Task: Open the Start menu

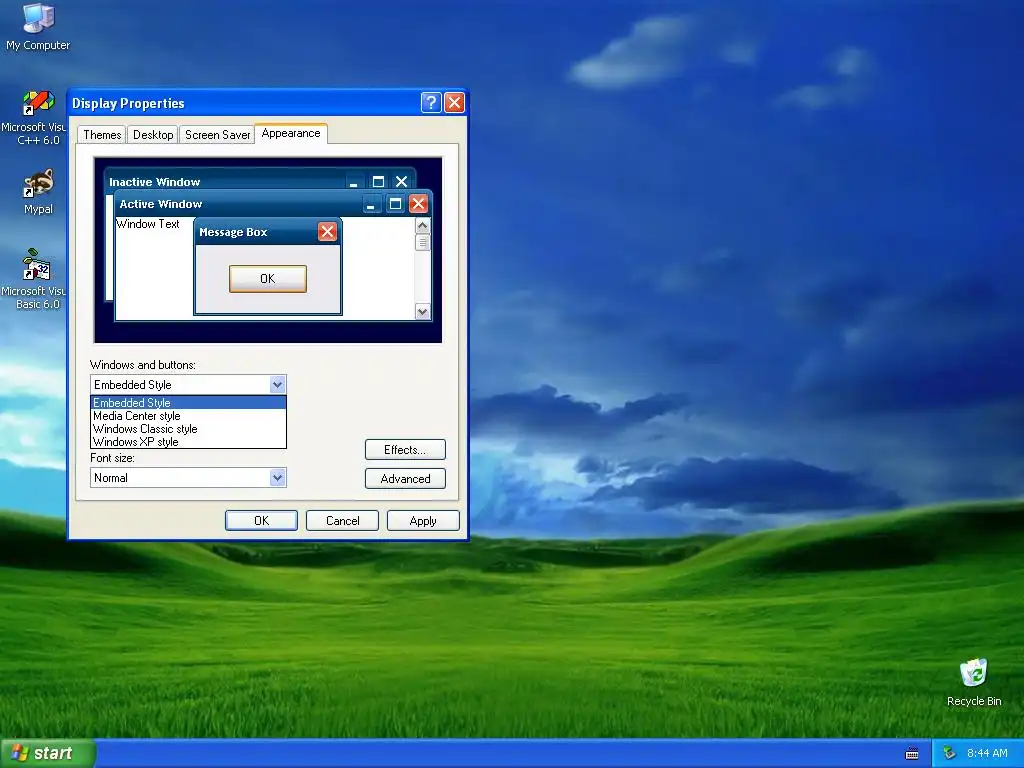Action: tap(48, 754)
